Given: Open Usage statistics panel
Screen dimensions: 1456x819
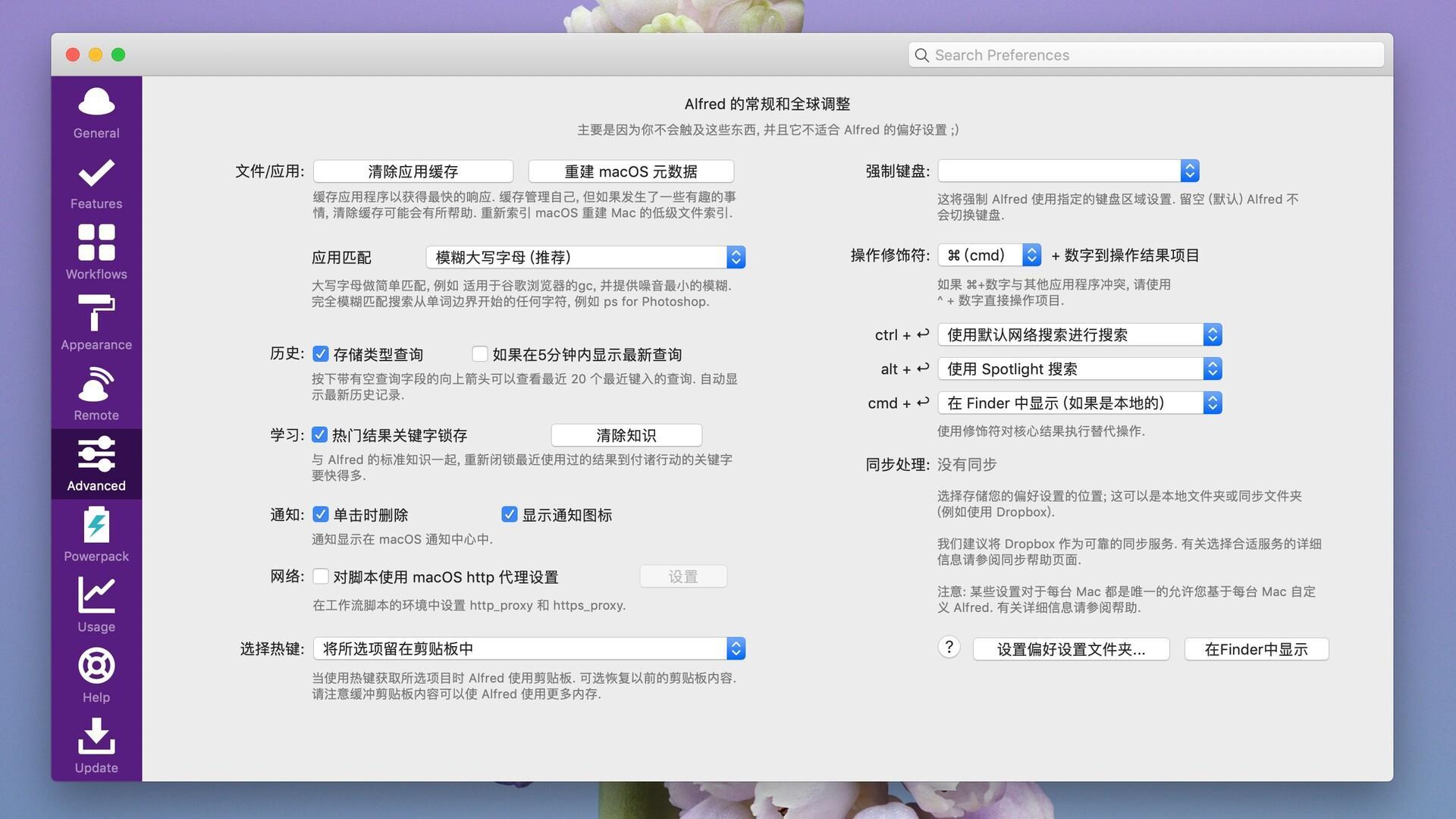Looking at the screenshot, I should pyautogui.click(x=98, y=605).
